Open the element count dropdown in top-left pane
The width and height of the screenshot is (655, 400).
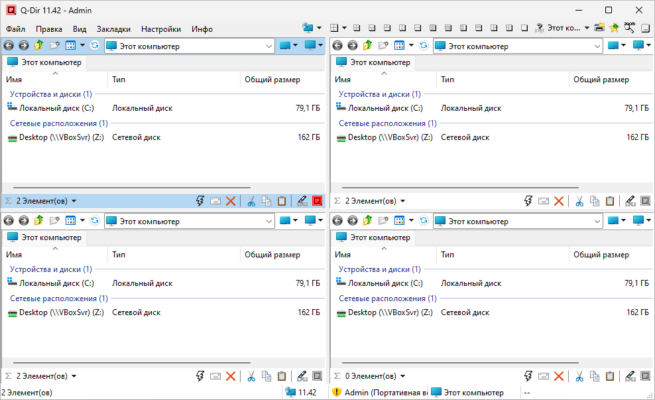(74, 201)
